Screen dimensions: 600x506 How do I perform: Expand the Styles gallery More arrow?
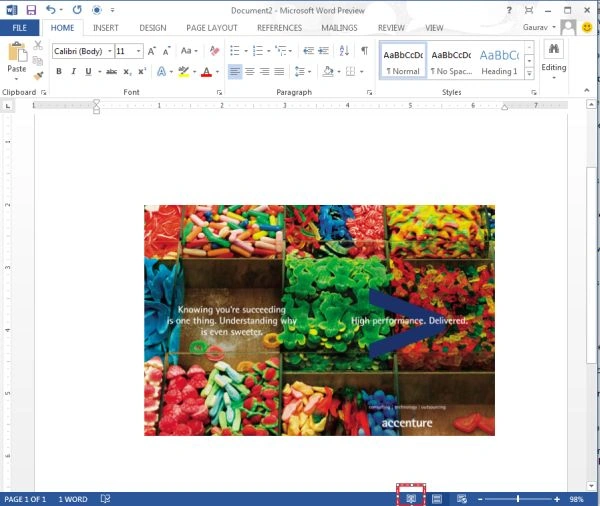529,73
